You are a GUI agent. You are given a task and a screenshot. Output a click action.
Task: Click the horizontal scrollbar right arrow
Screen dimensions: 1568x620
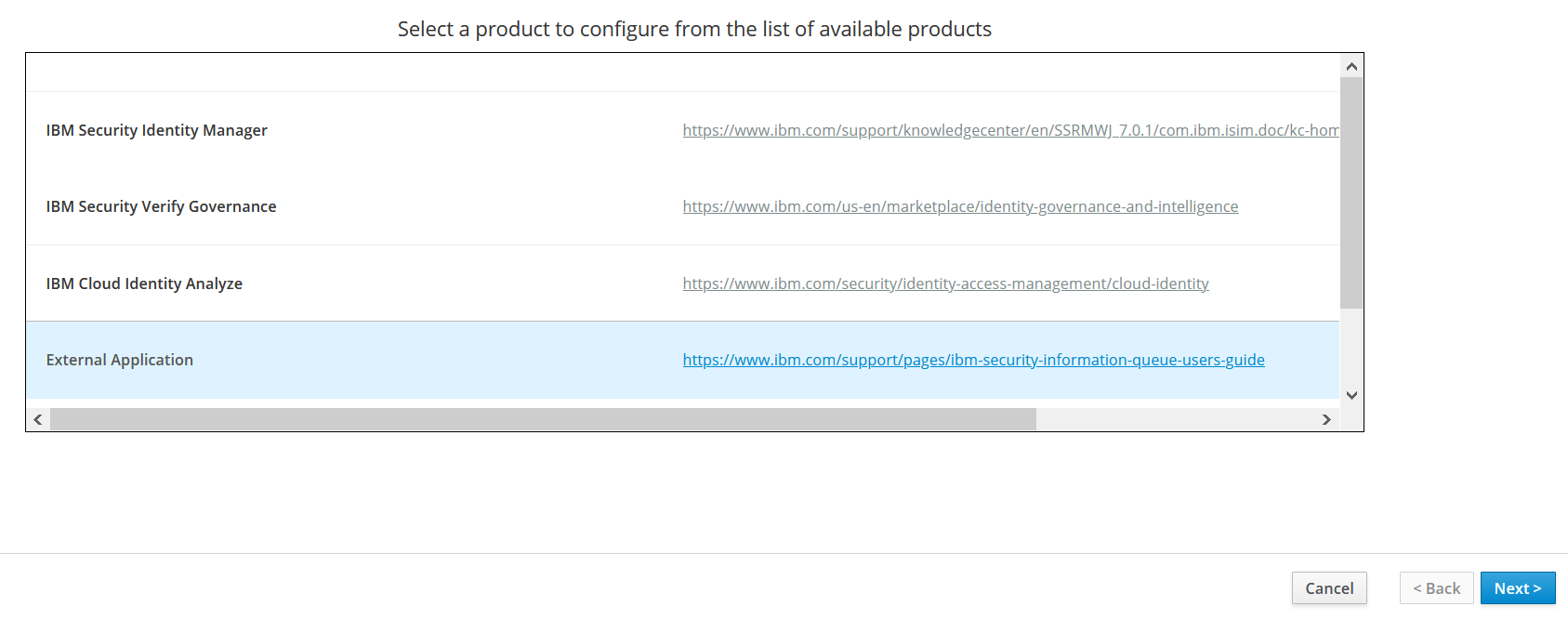click(1326, 419)
